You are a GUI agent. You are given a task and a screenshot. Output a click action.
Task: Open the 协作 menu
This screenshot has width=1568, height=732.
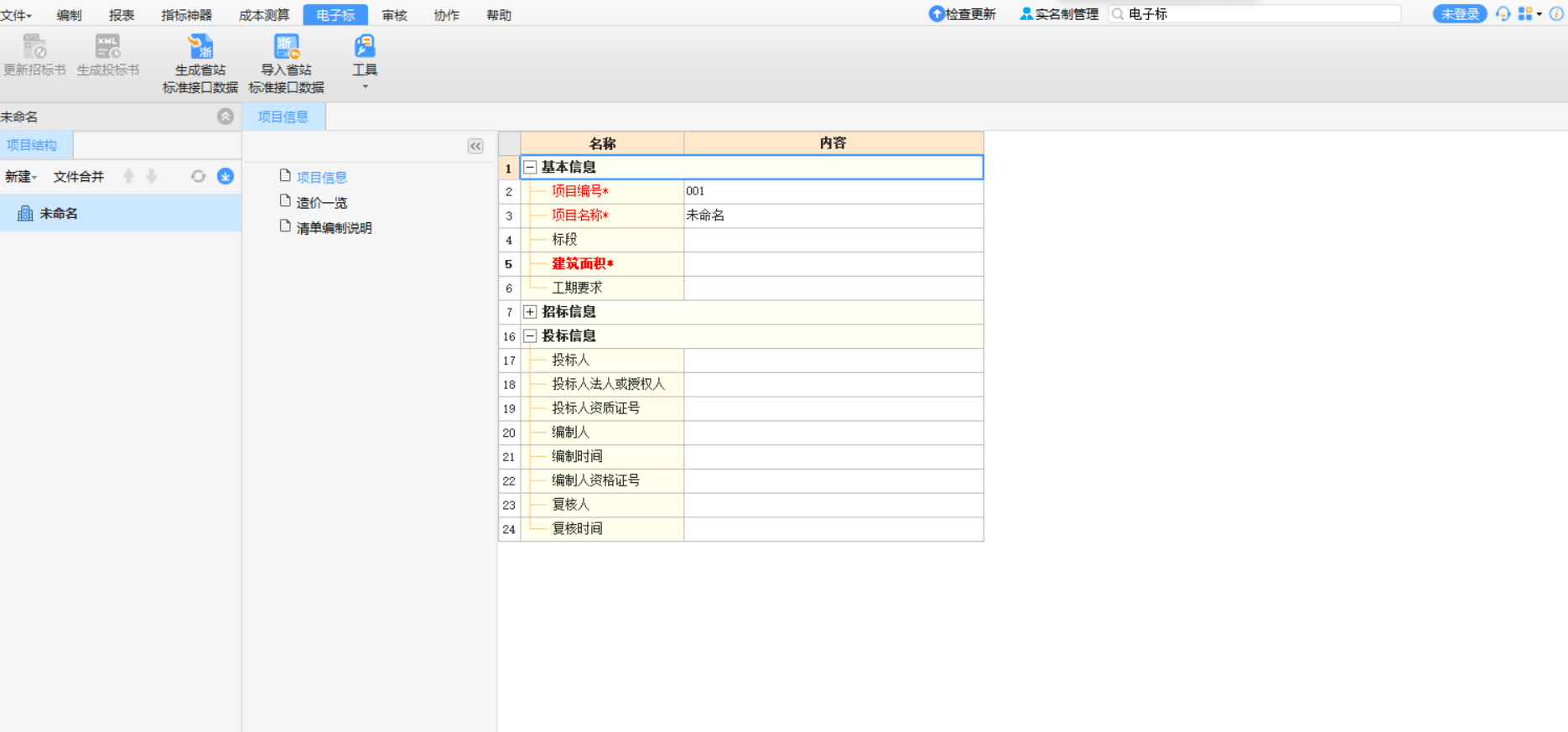pyautogui.click(x=446, y=15)
